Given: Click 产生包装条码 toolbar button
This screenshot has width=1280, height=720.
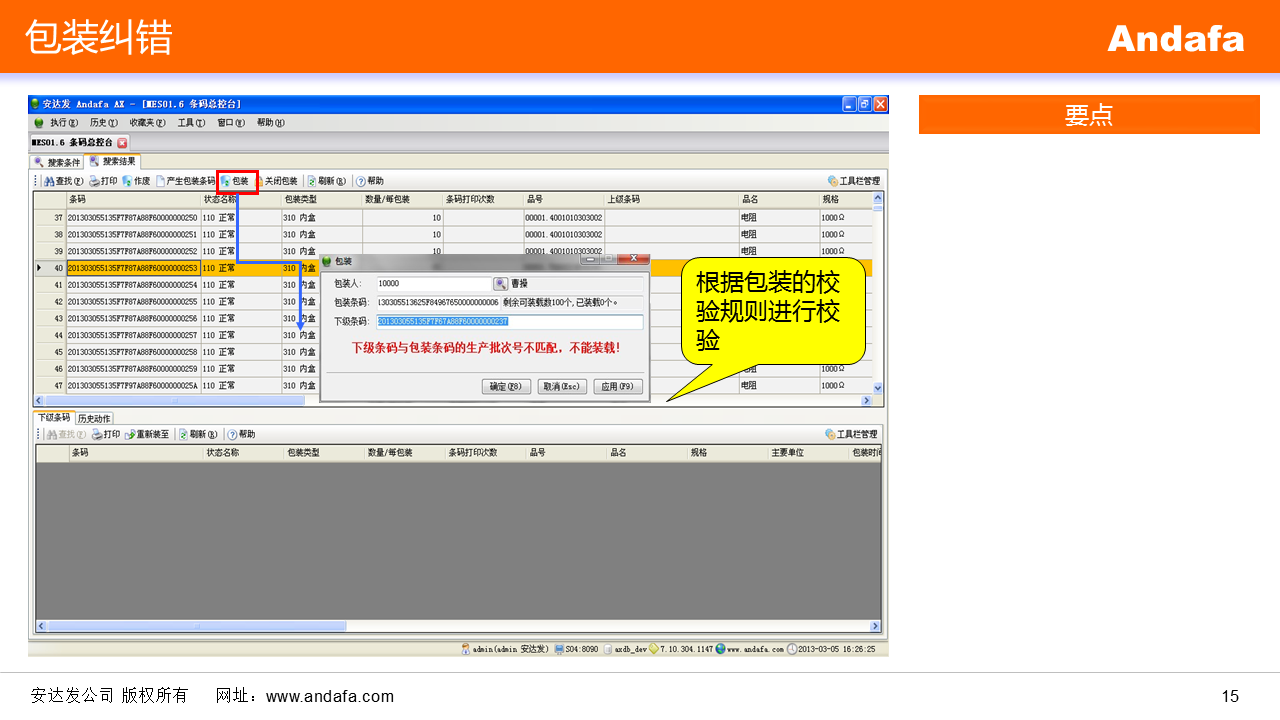Looking at the screenshot, I should tap(185, 181).
